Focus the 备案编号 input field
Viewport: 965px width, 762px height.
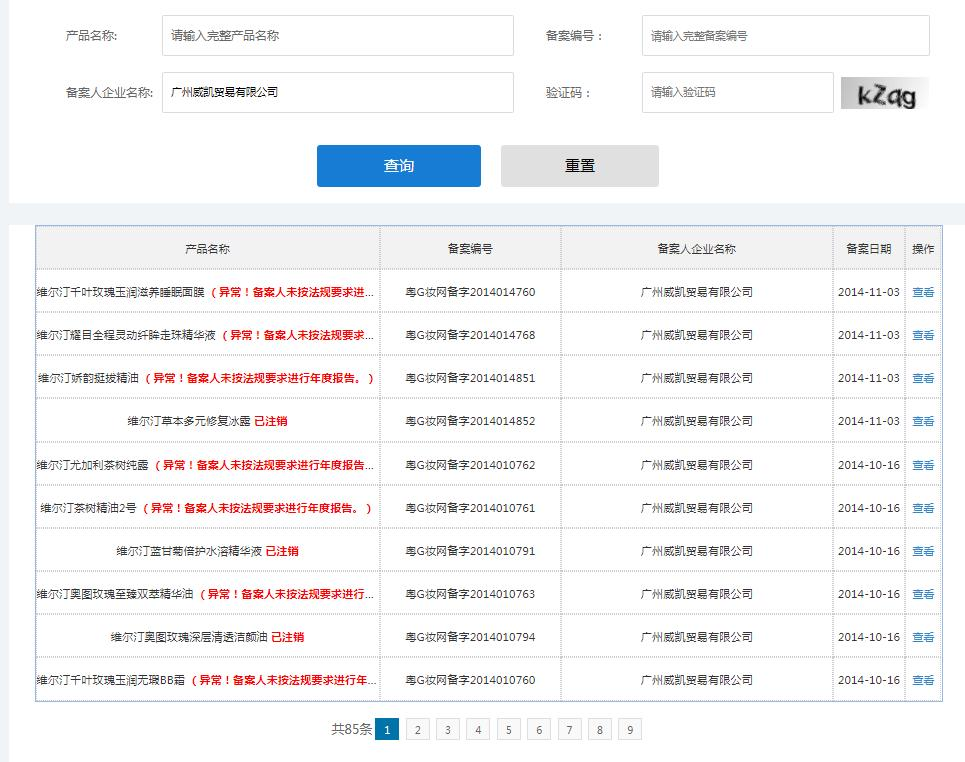pos(785,36)
